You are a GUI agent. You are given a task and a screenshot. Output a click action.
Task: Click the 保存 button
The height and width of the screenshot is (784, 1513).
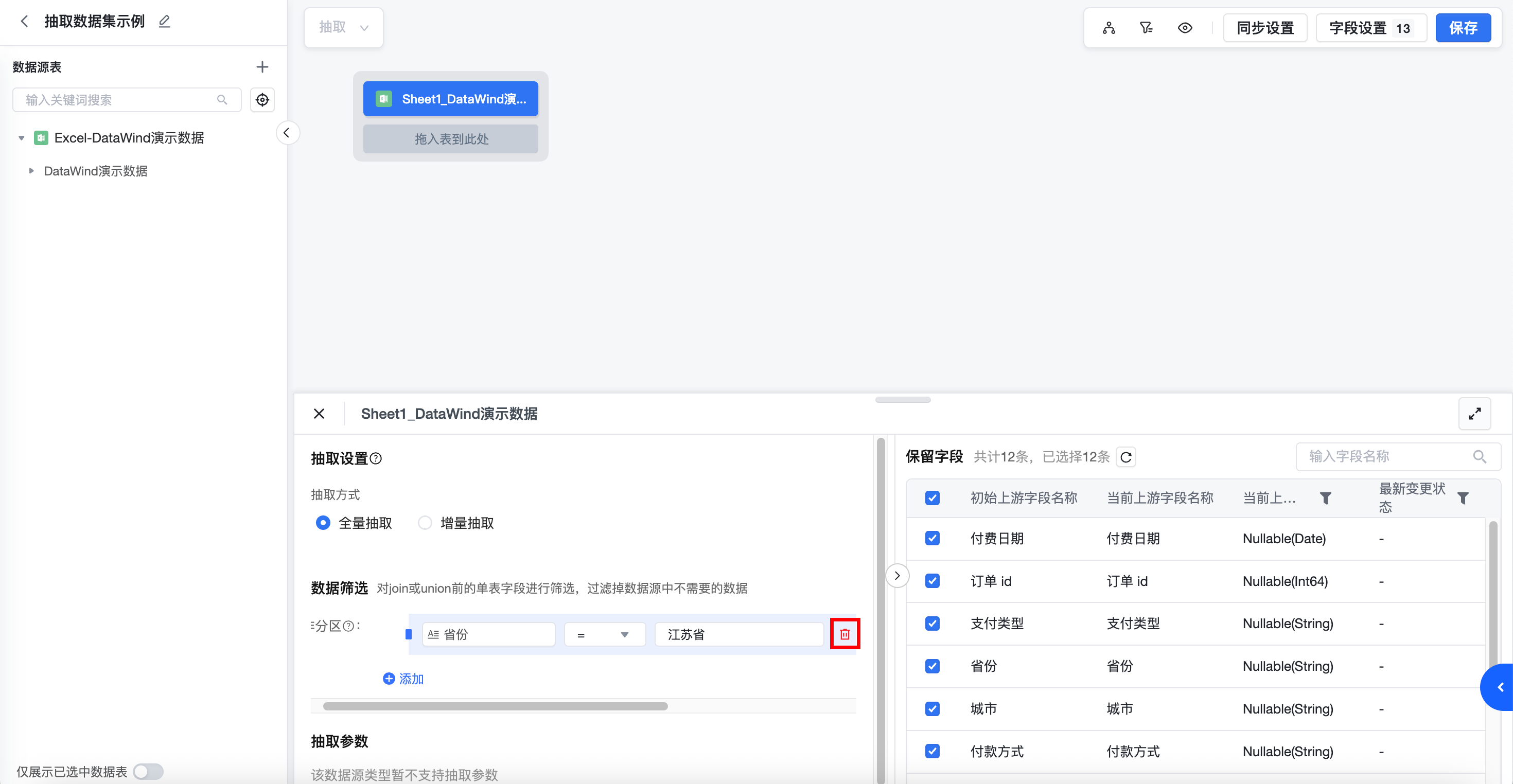(x=1462, y=28)
